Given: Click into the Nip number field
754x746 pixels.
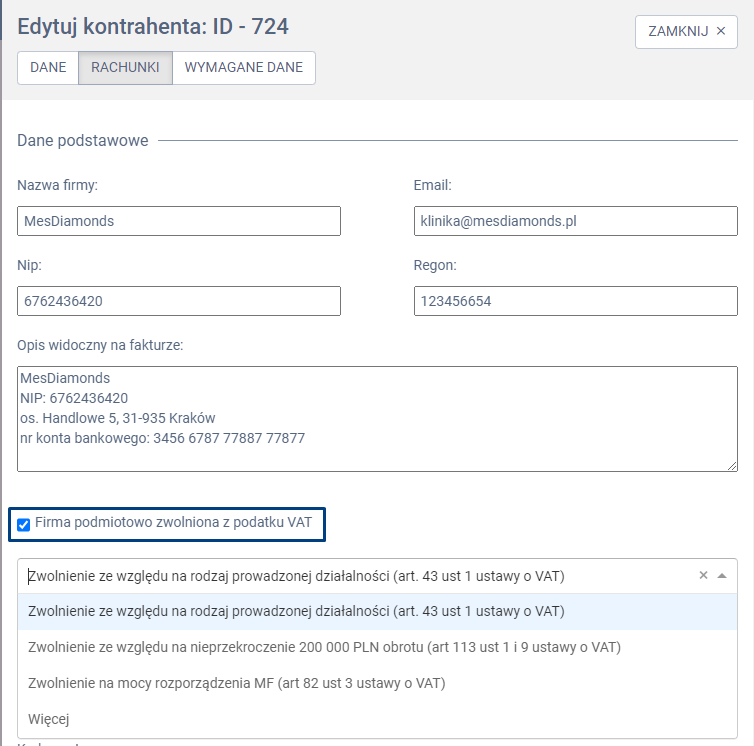Looking at the screenshot, I should [179, 301].
